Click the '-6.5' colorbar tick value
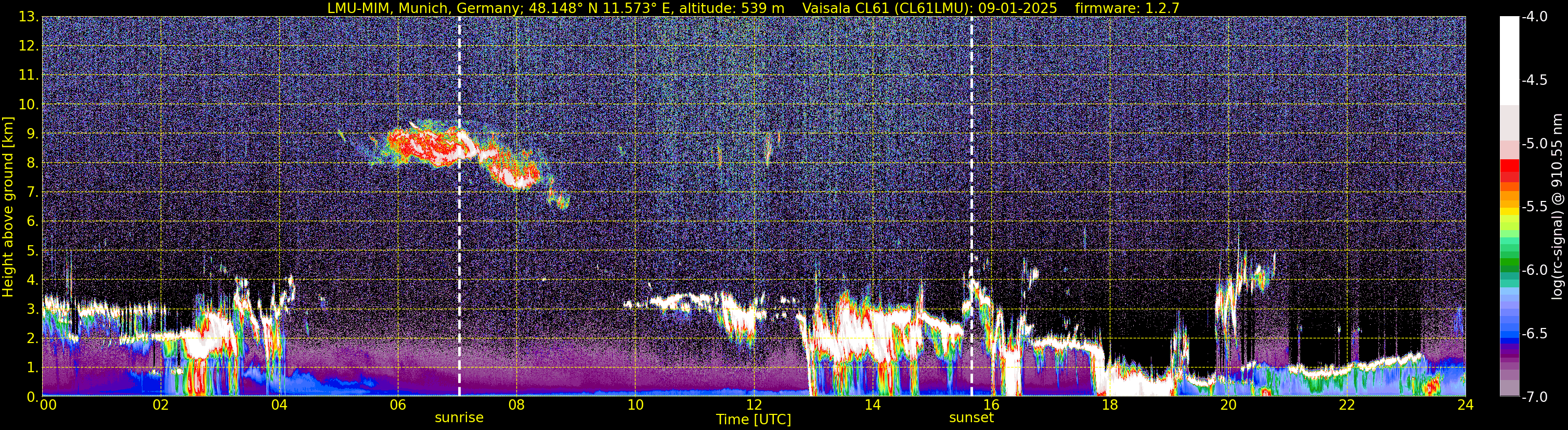The height and width of the screenshot is (430, 1568). (1534, 333)
